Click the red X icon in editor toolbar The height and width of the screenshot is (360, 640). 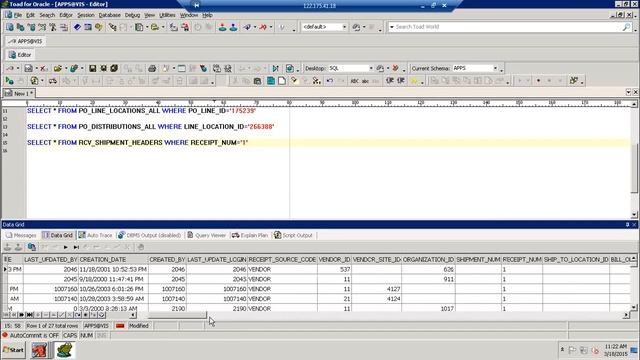(42, 68)
